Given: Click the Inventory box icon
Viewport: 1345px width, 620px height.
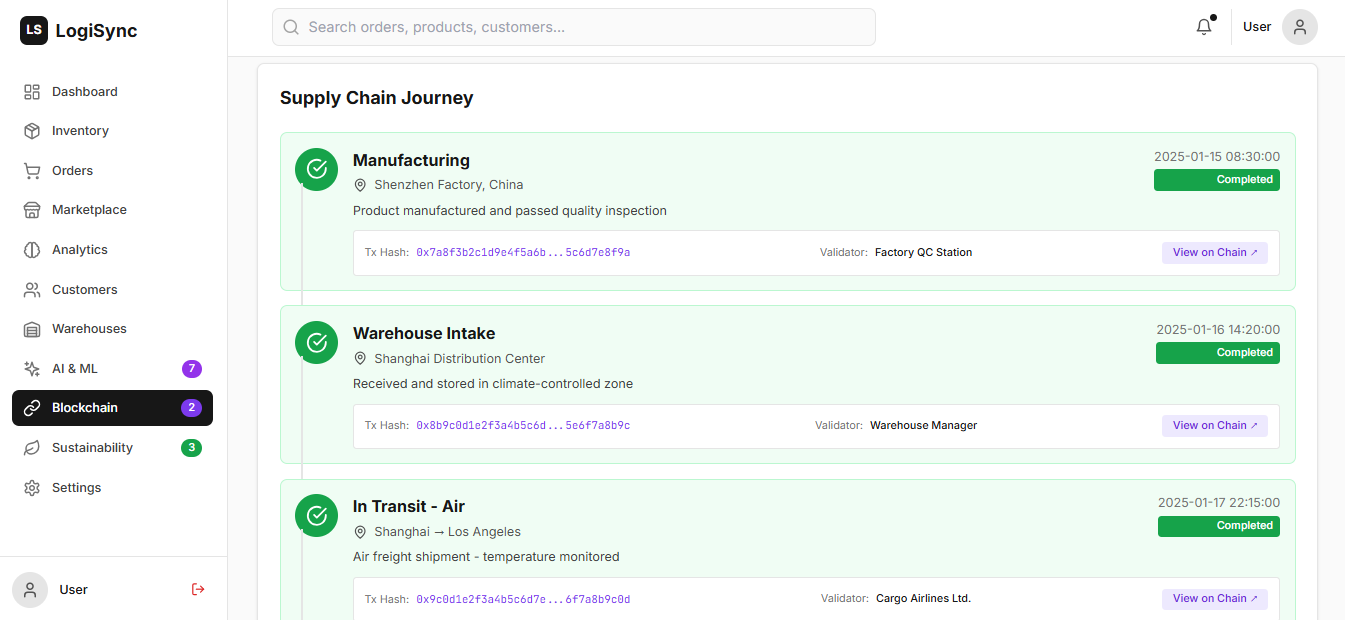Looking at the screenshot, I should [32, 131].
